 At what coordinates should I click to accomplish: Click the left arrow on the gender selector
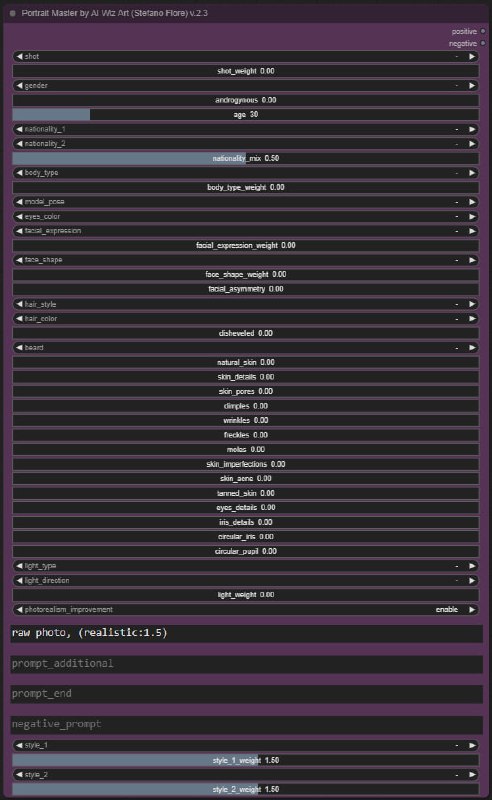click(19, 85)
